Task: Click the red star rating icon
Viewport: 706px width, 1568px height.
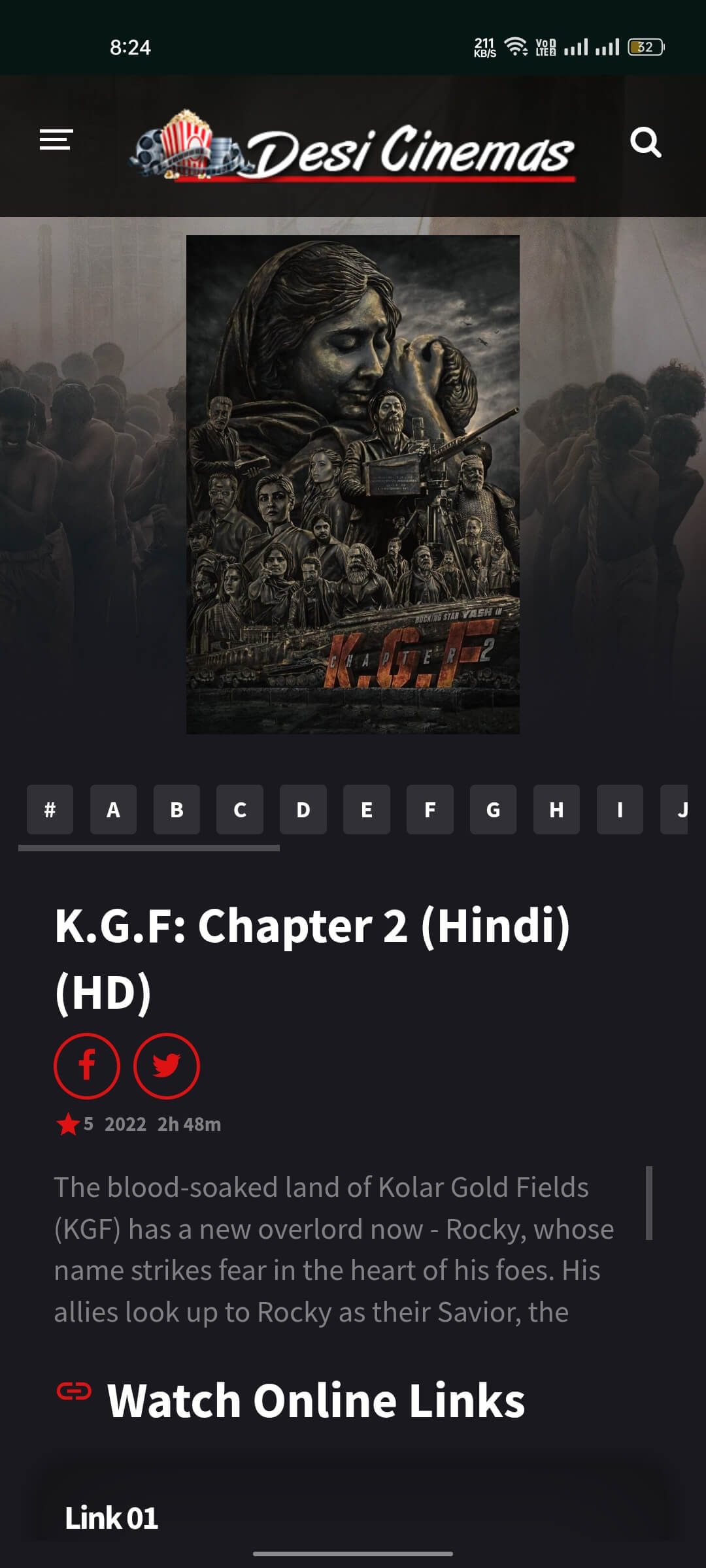Action: [68, 1124]
